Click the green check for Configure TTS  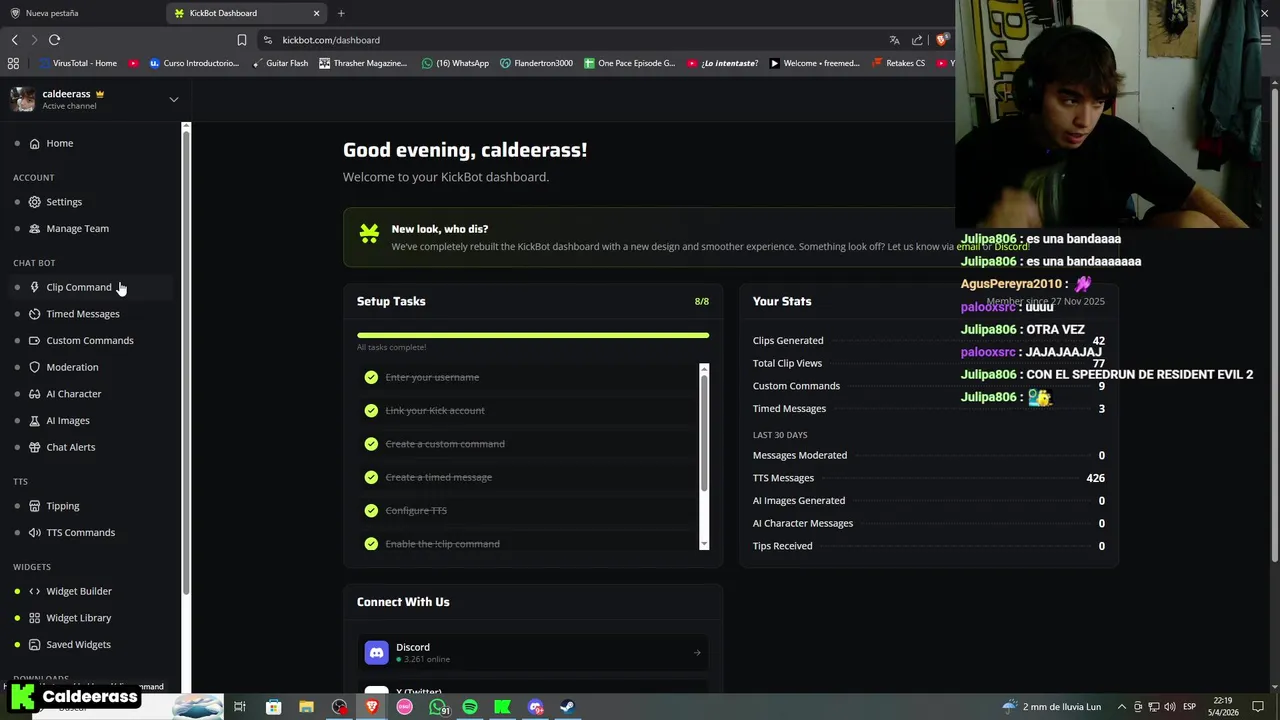(371, 510)
